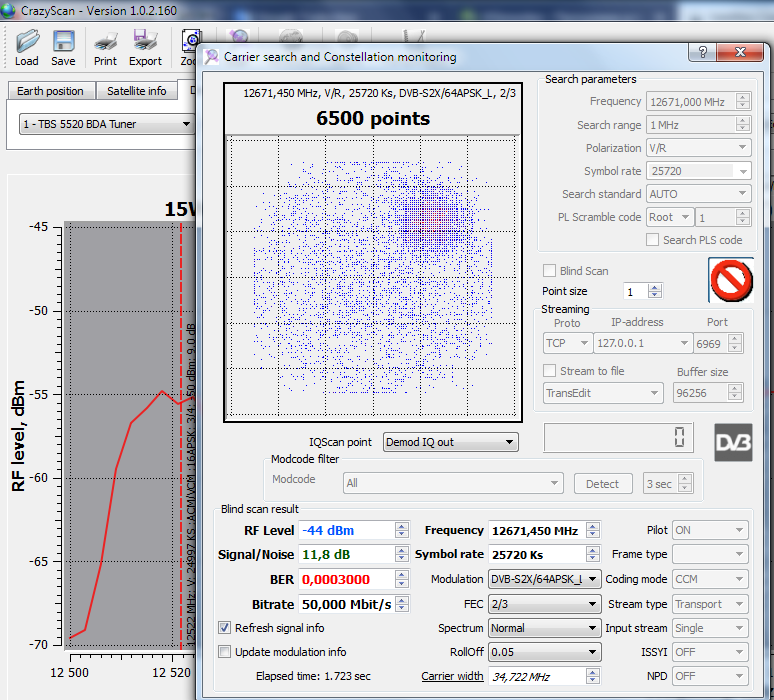This screenshot has width=774, height=700.
Task: Click the PL Scramble code number field
Action: 723,217
